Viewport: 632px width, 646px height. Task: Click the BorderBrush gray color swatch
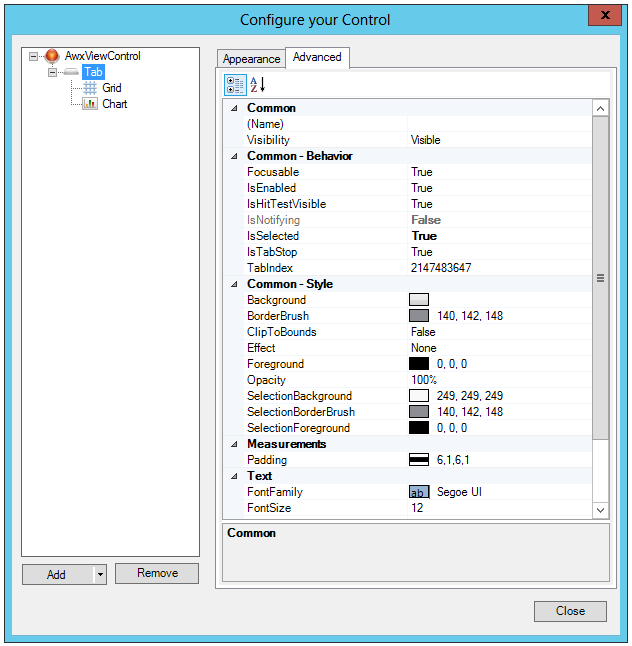click(419, 316)
